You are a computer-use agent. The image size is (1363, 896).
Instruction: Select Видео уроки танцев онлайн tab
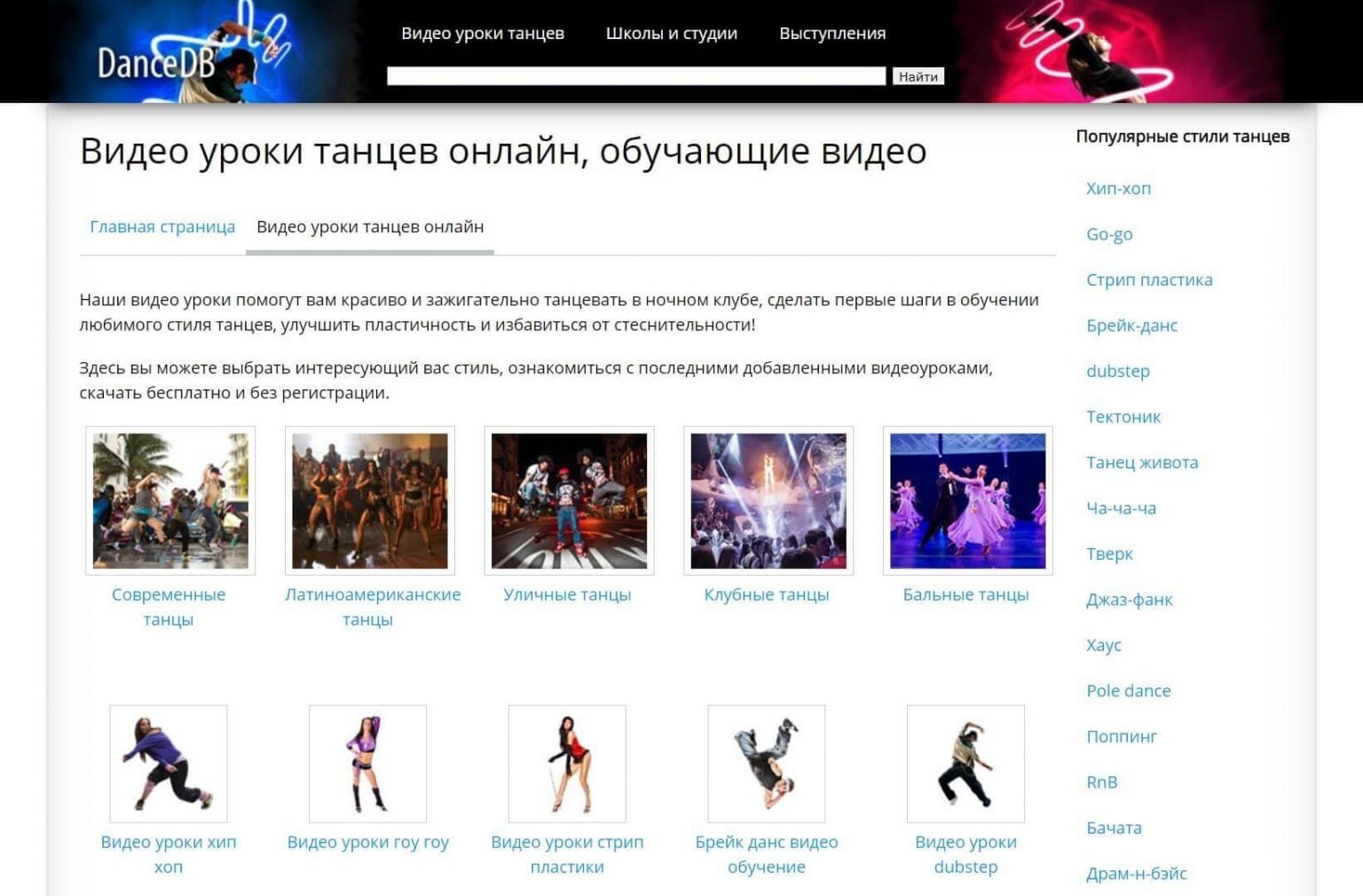coord(370,227)
